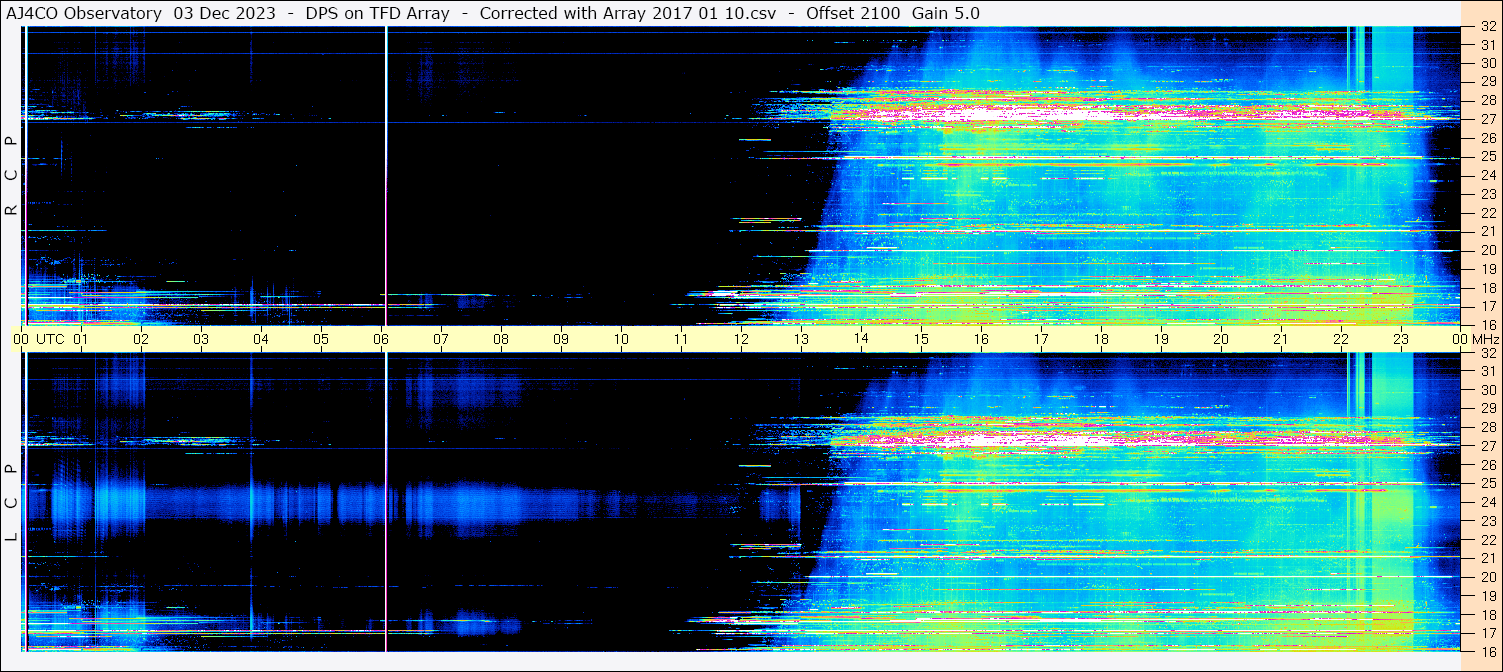Viewport: 1503px width, 672px height.
Task: Pick the '14' hour label on the UTC axis
Action: tap(861, 339)
